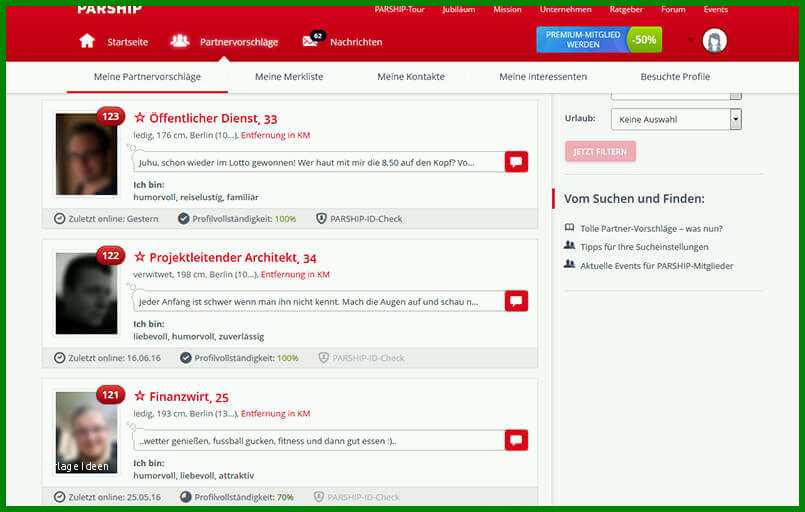
Task: Click clock icon beside Zuletzt online: 16.06.16
Action: pyautogui.click(x=60, y=358)
